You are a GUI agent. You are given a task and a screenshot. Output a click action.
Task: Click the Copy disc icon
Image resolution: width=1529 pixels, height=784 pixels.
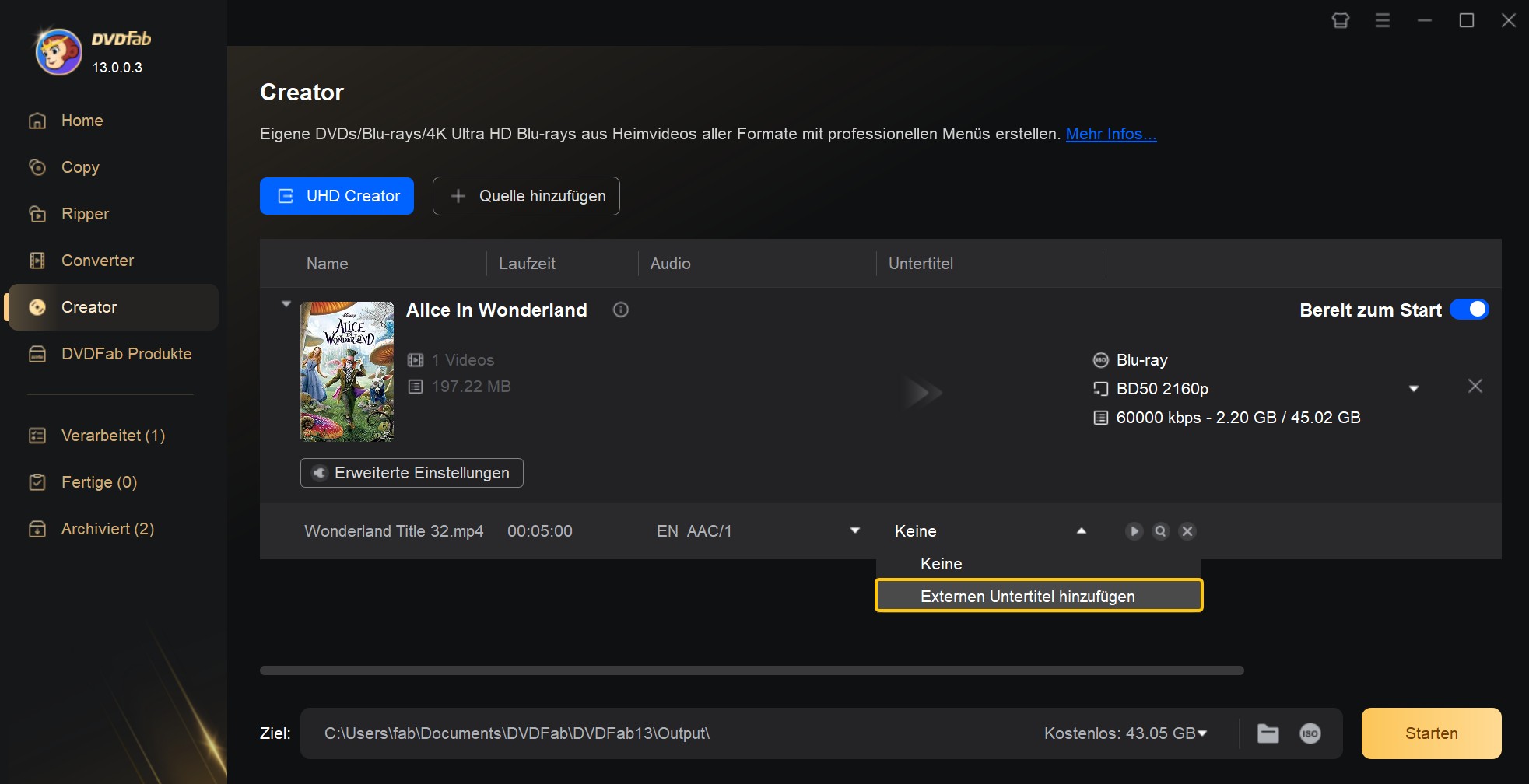[x=37, y=167]
